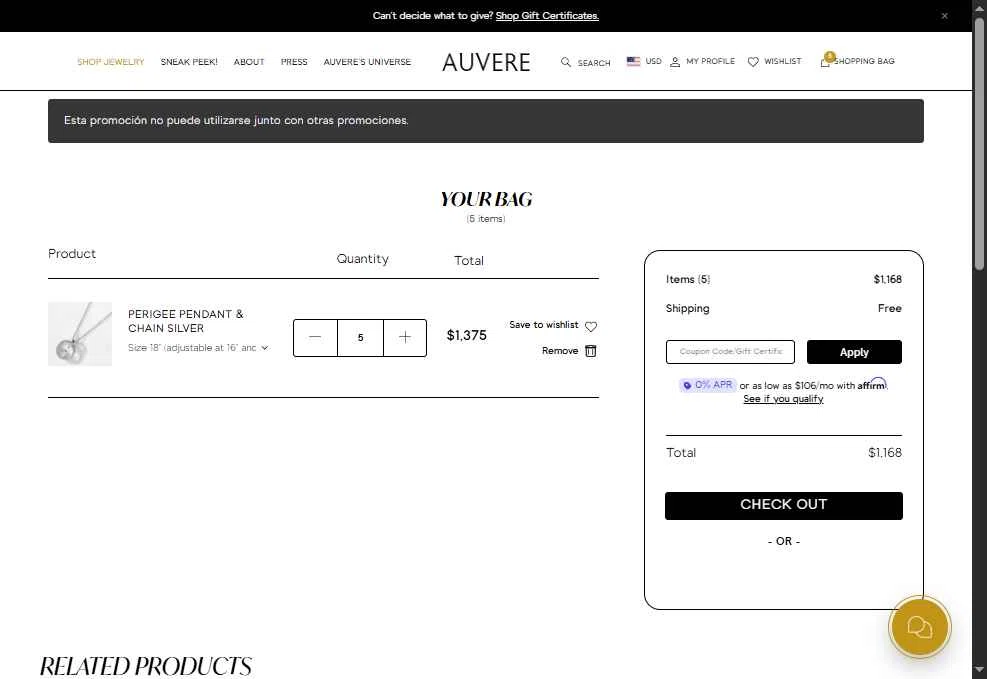Viewport: 987px width, 679px height.
Task: Click the search magnifier icon
Action: pos(566,62)
